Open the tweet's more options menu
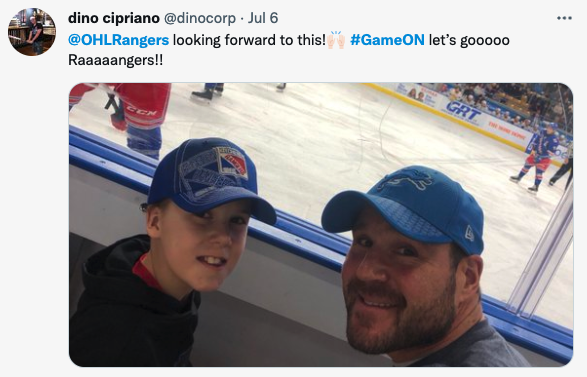Screen dimensions: 587x377 [564, 18]
